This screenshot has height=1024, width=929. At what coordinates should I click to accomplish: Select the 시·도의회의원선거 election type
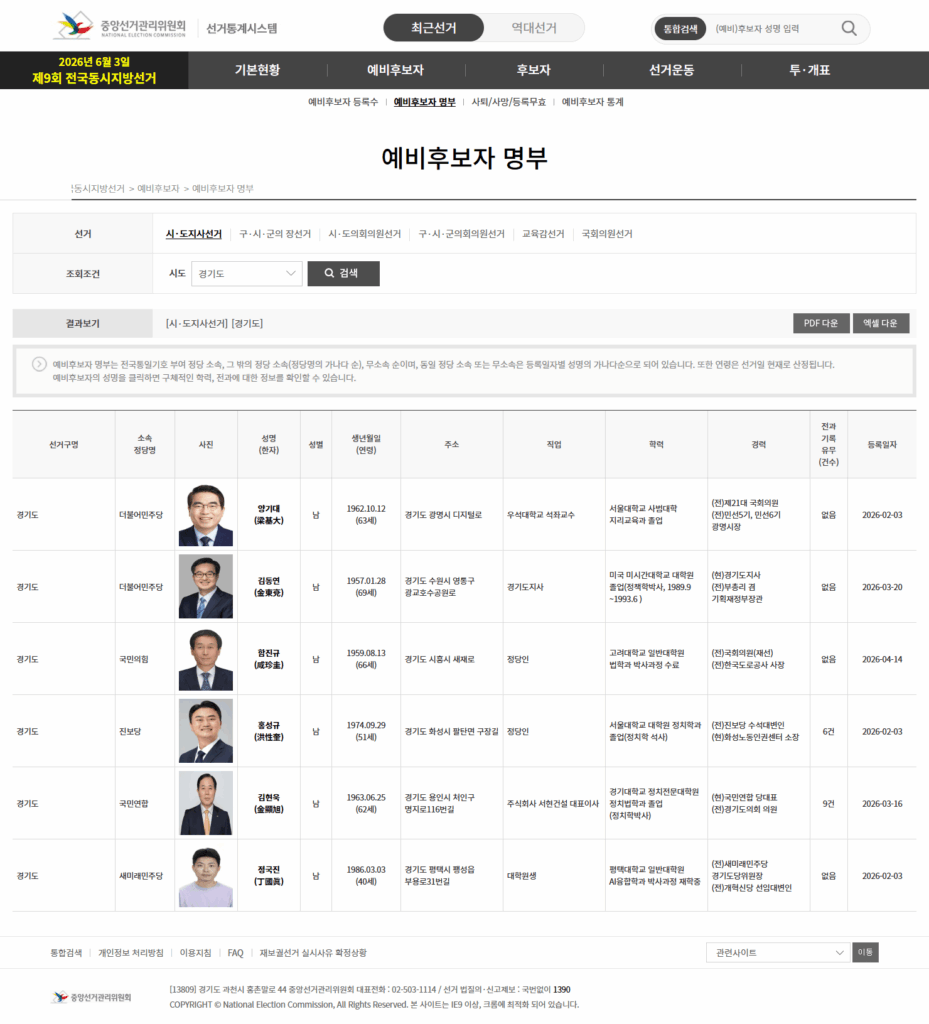364,234
